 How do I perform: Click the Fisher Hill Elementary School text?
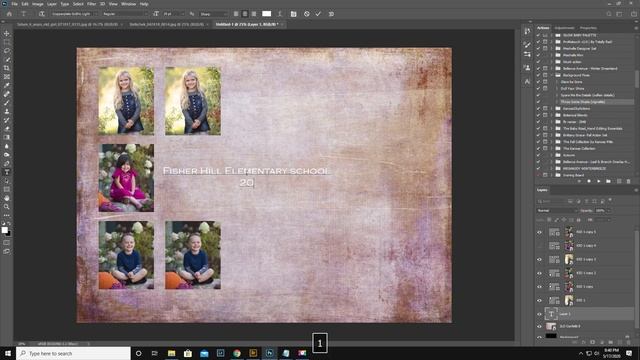point(247,171)
